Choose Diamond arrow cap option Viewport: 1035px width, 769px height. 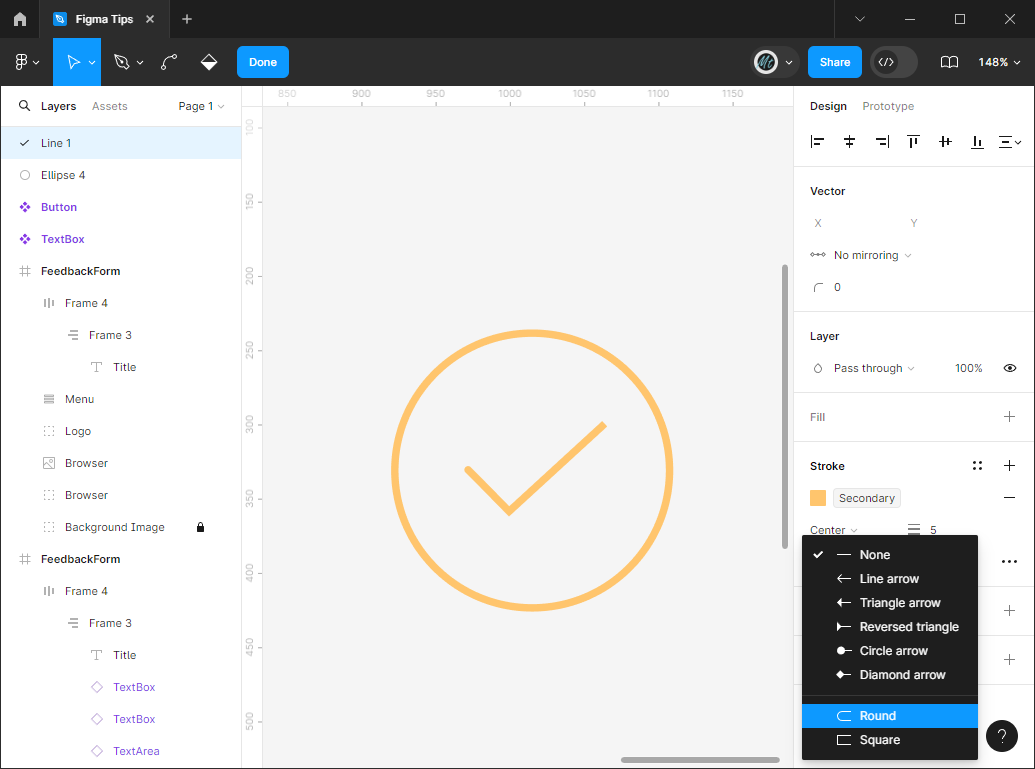[890, 675]
